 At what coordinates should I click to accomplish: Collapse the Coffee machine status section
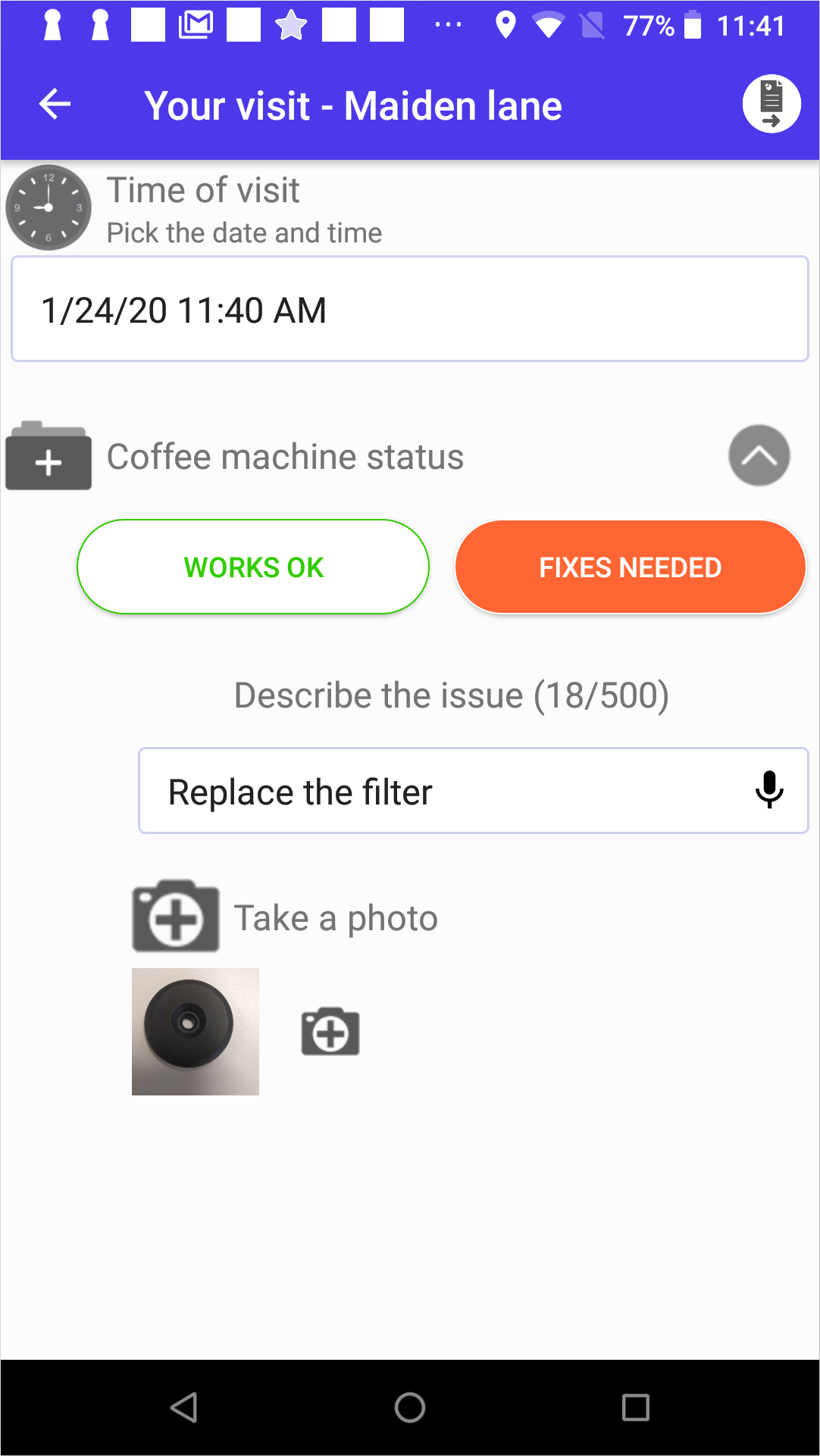pyautogui.click(x=759, y=455)
